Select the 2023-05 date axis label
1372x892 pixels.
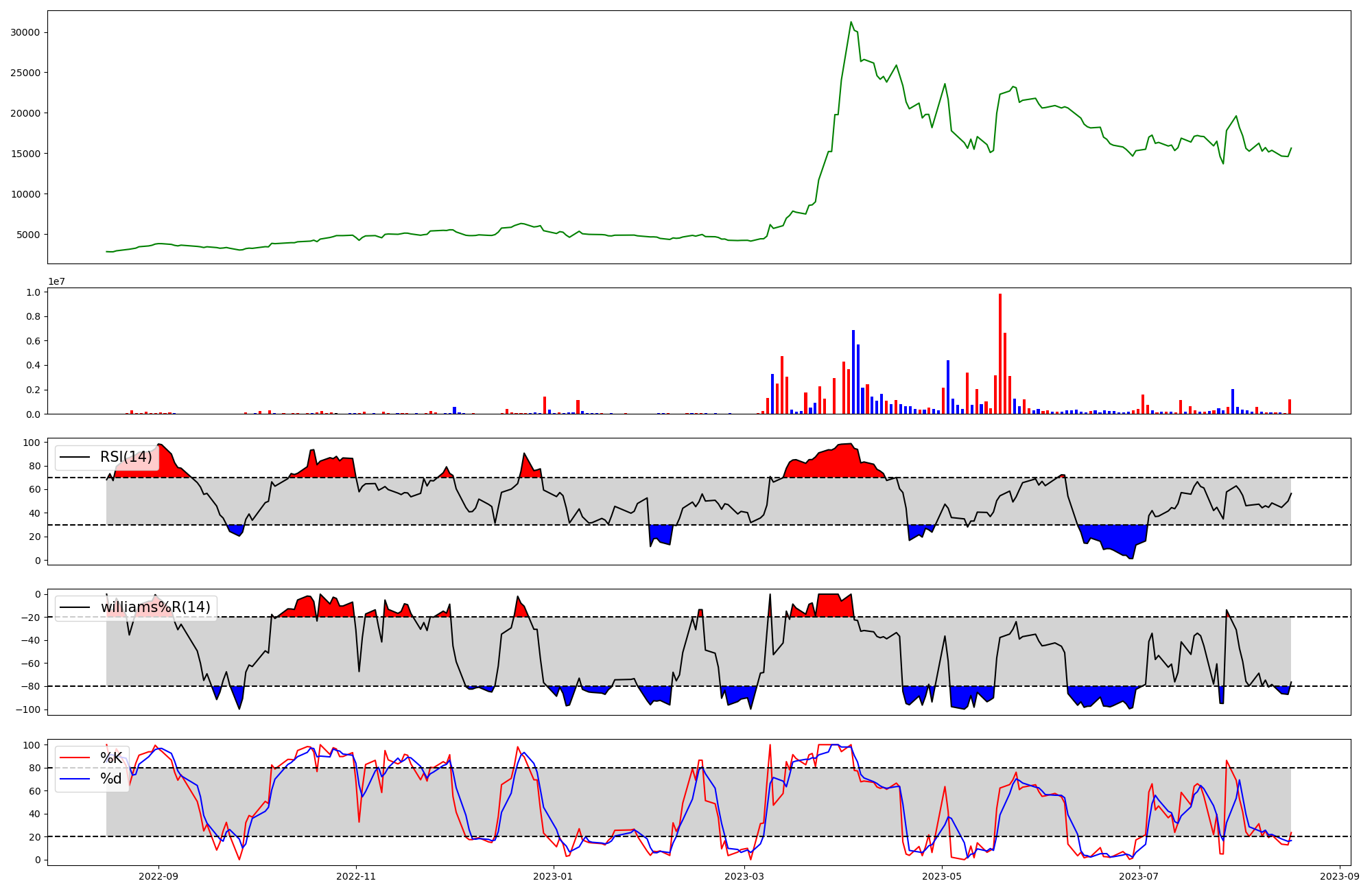pos(942,876)
